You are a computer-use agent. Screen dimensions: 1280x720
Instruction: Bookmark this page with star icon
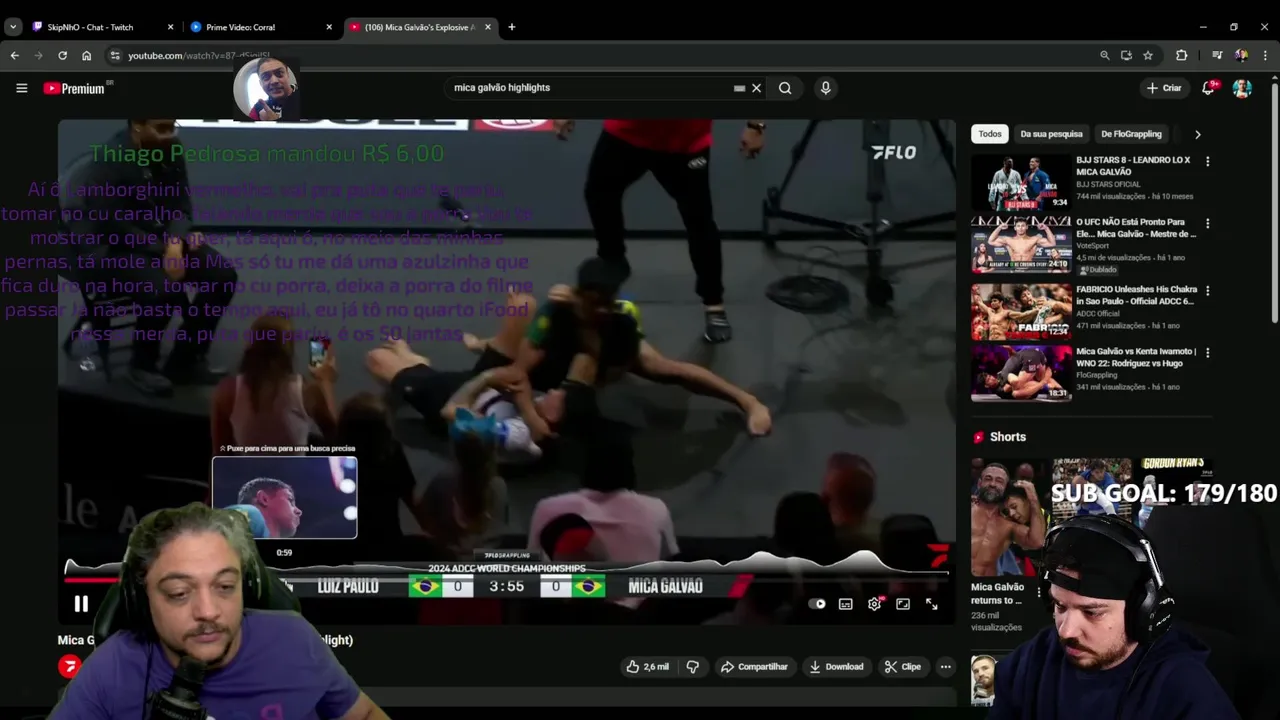pos(1148,56)
